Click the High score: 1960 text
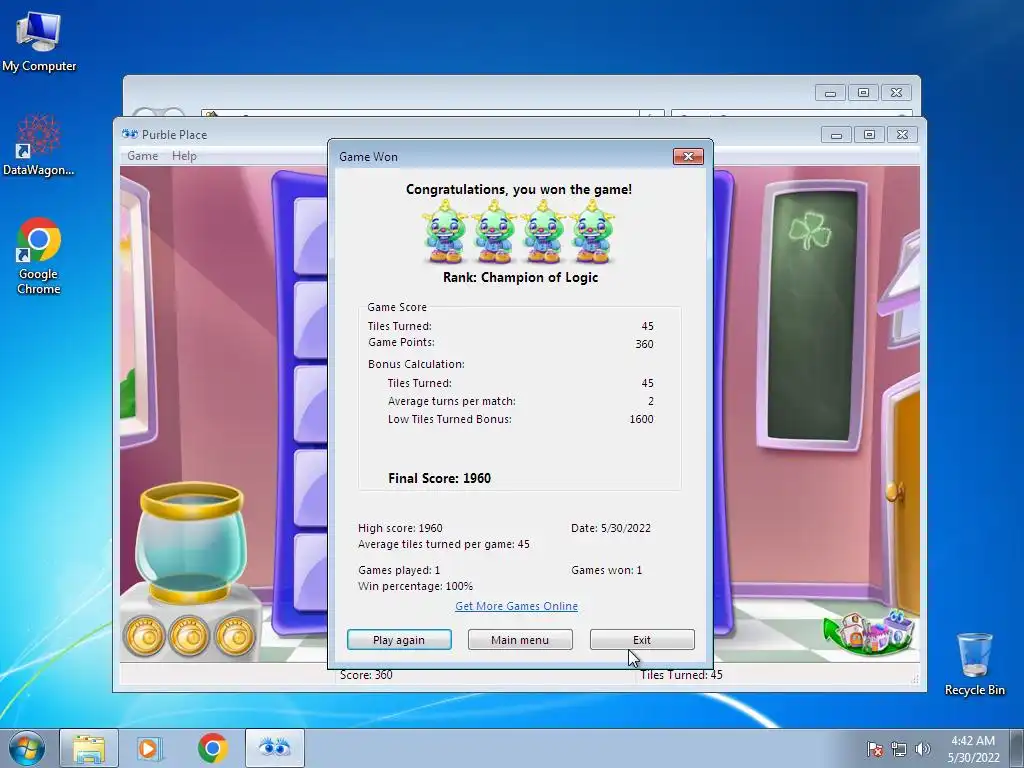 pos(400,528)
